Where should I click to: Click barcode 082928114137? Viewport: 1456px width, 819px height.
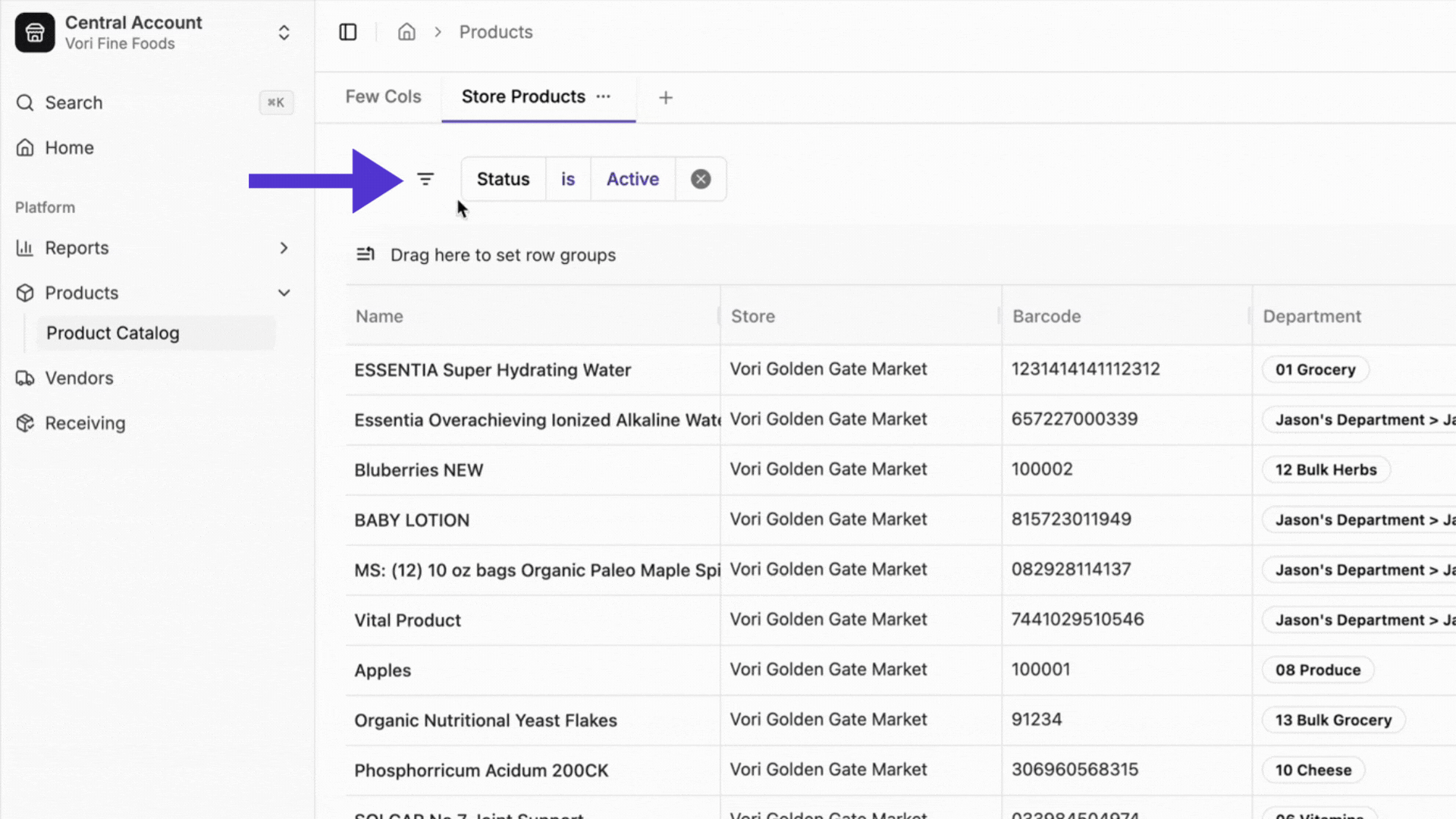[x=1071, y=569]
